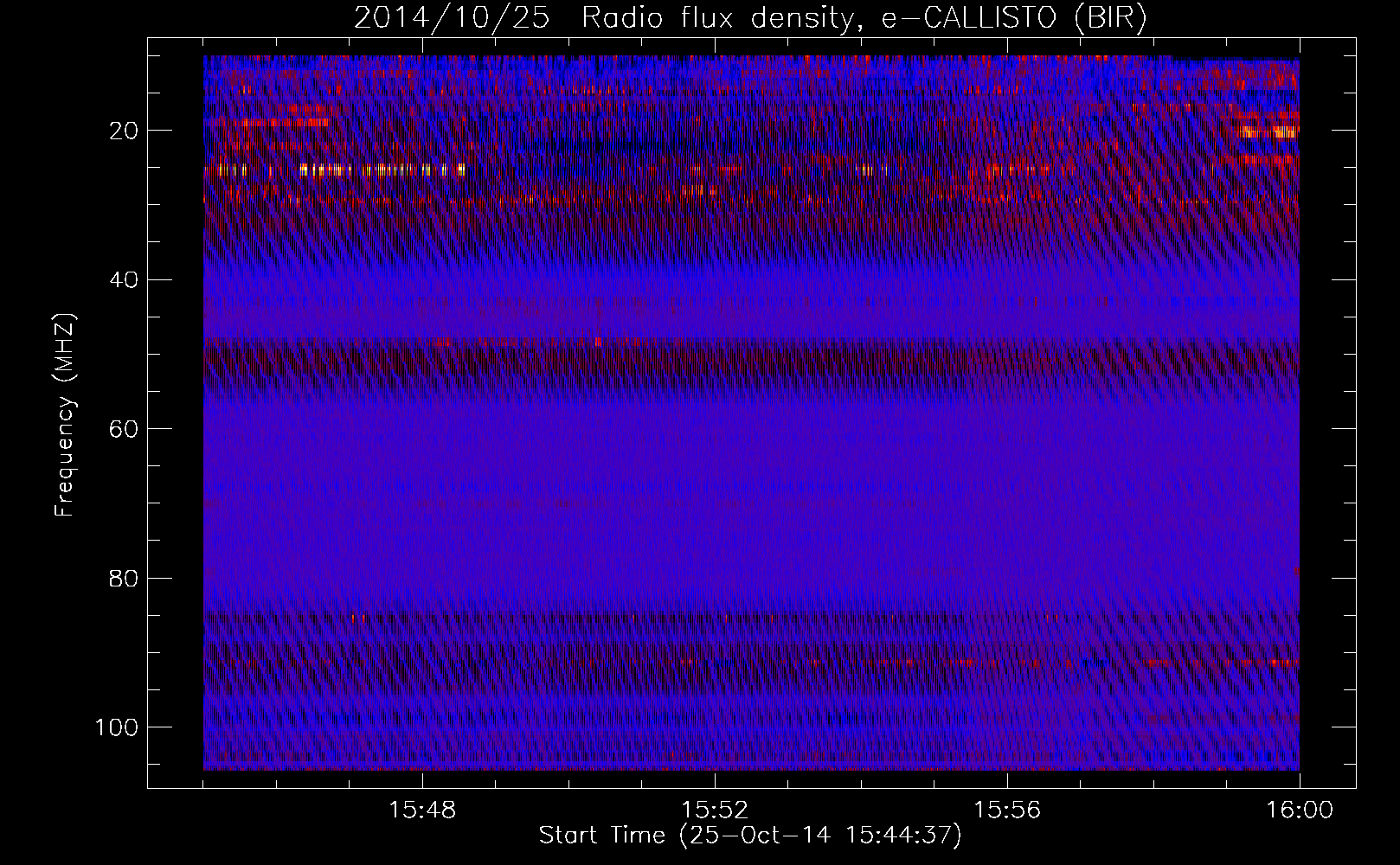Screen dimensions: 1400x865
Task: Click the 15:48 time tick label
Action: 422,811
